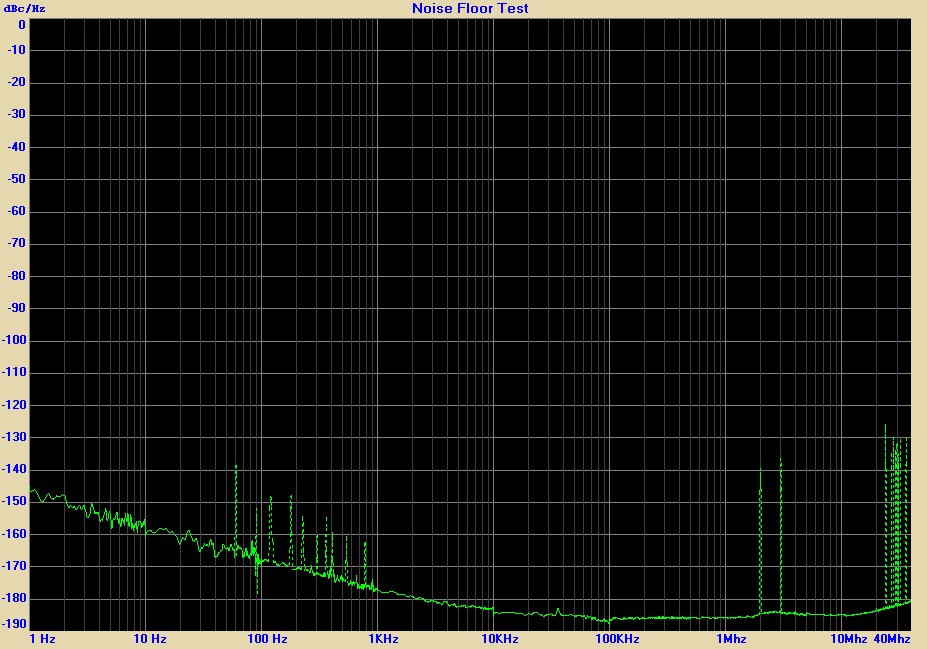Click the '10 Hz' frequency axis label
Screen dimensions: 927x649
point(150,639)
